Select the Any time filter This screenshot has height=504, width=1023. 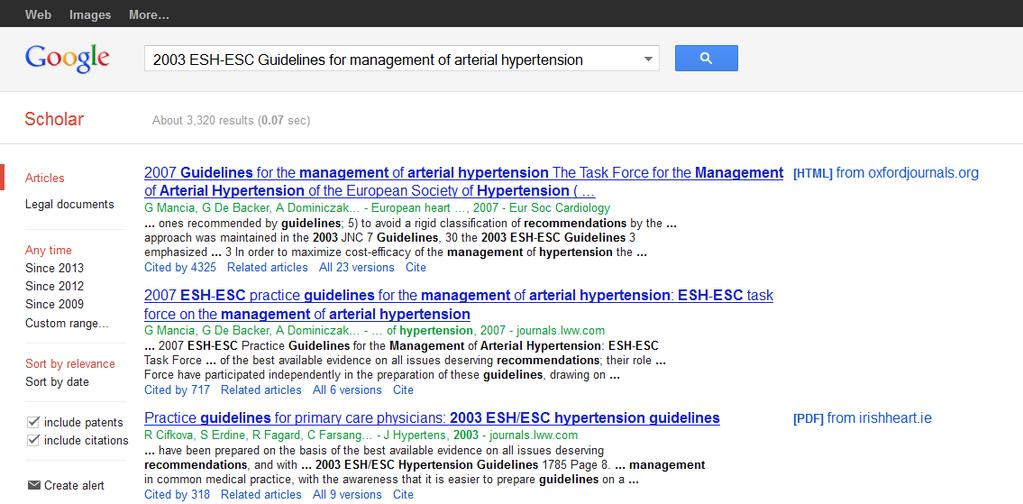pyautogui.click(x=48, y=250)
